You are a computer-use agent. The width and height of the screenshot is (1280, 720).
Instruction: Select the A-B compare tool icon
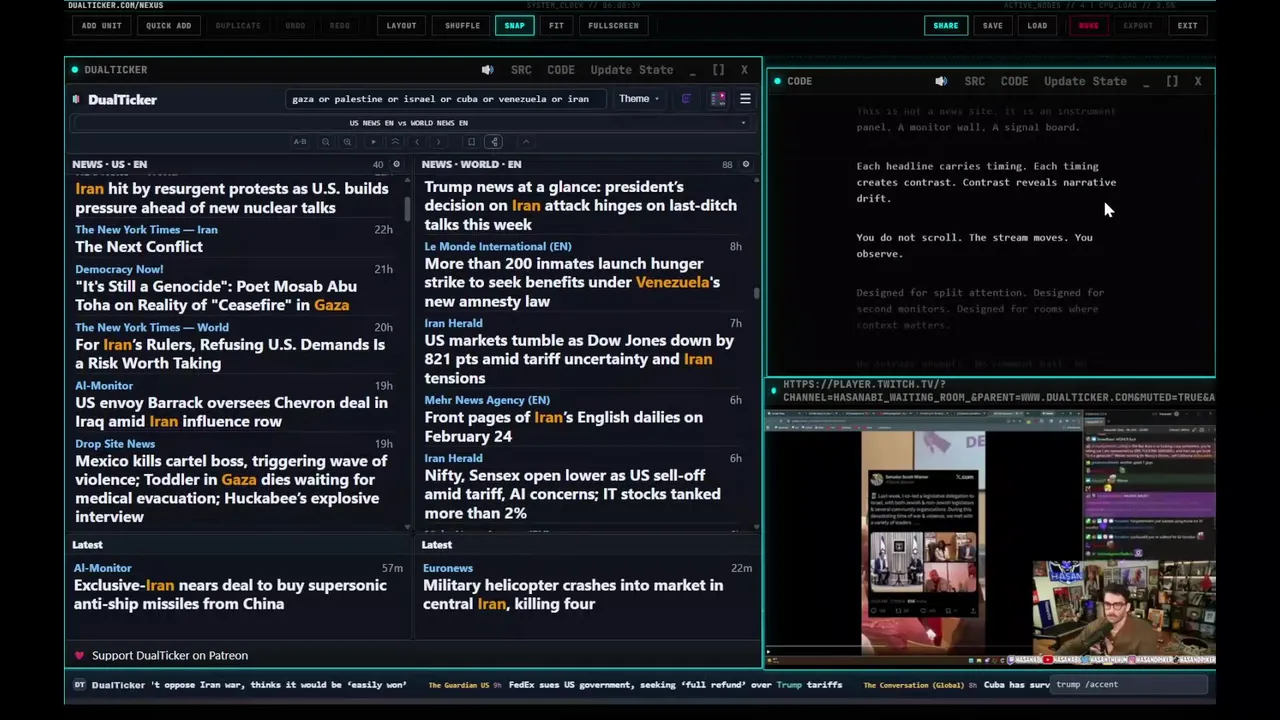click(300, 142)
